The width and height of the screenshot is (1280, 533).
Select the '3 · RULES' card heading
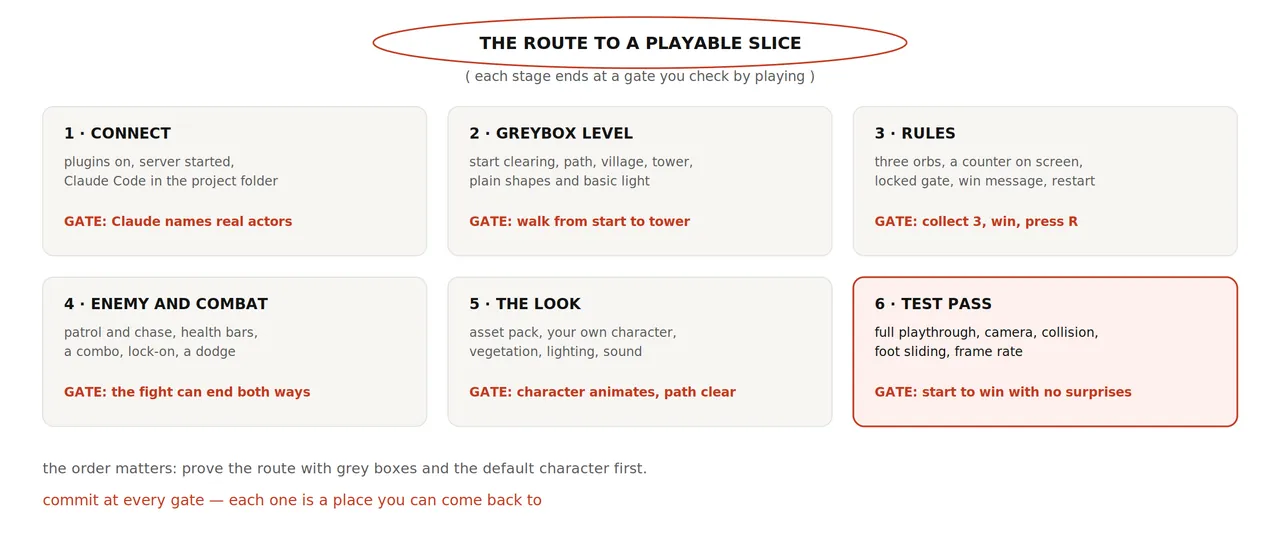click(x=914, y=133)
